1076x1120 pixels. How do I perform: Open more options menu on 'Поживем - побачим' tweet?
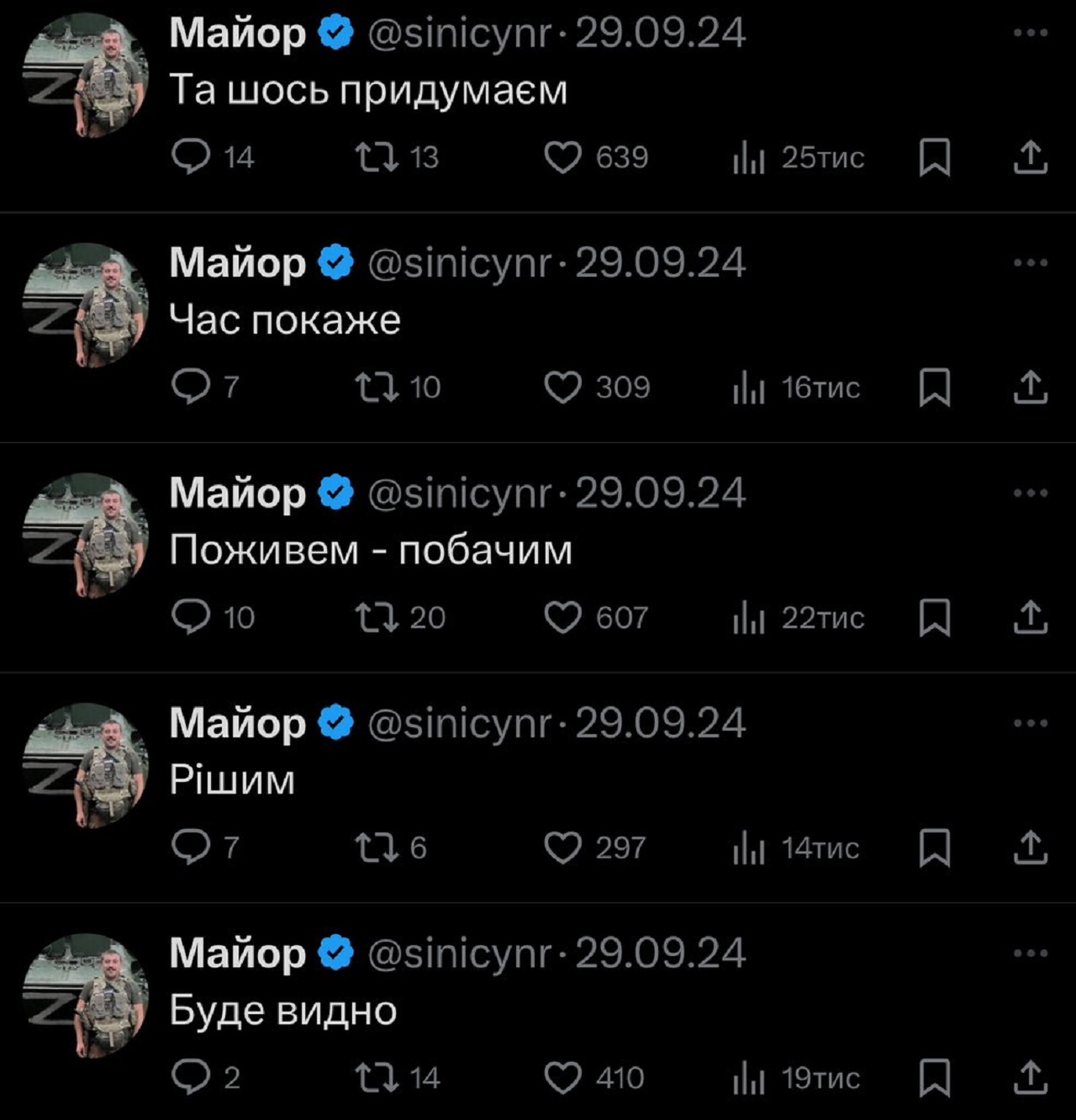[x=1030, y=493]
